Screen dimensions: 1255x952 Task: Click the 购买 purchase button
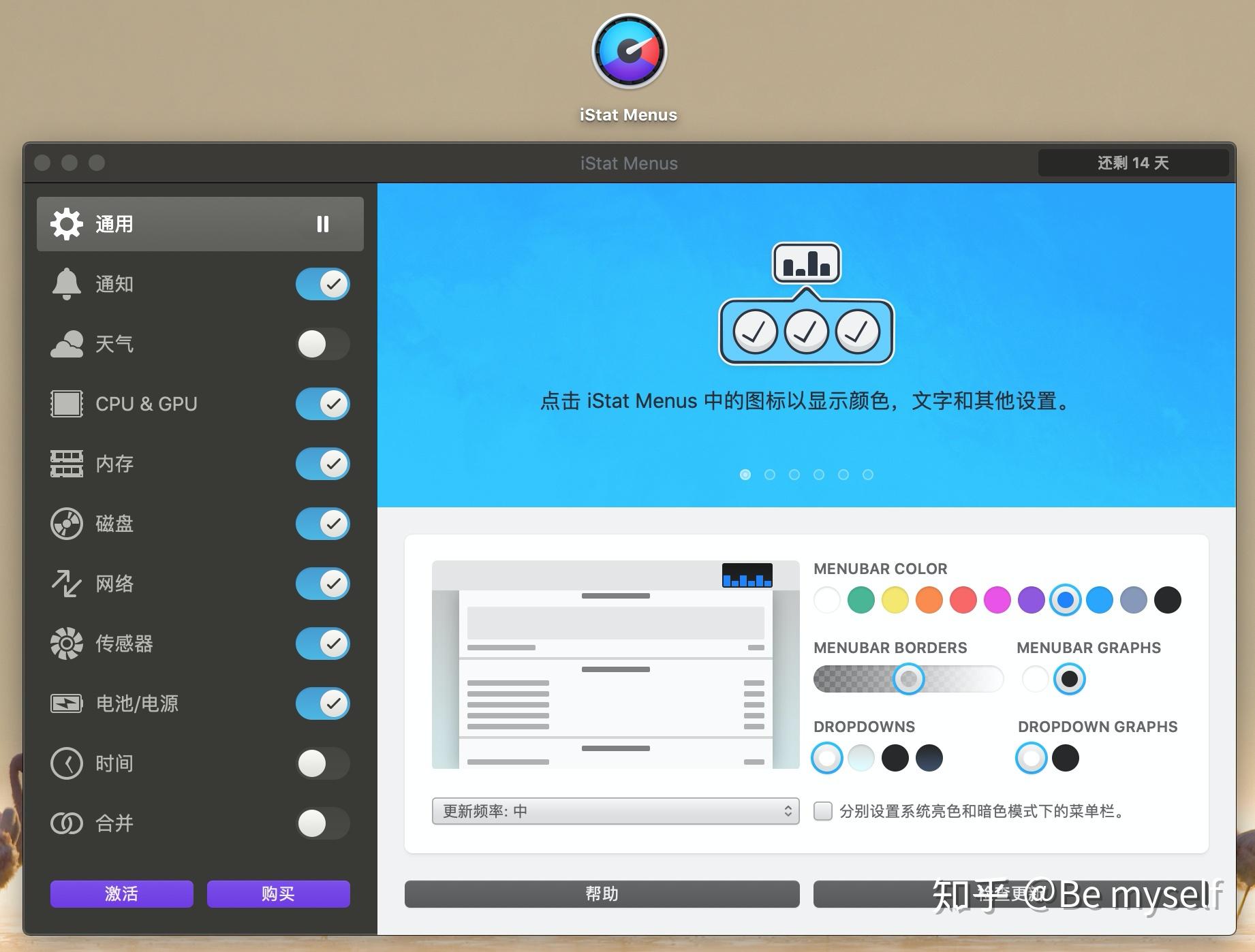coord(279,893)
